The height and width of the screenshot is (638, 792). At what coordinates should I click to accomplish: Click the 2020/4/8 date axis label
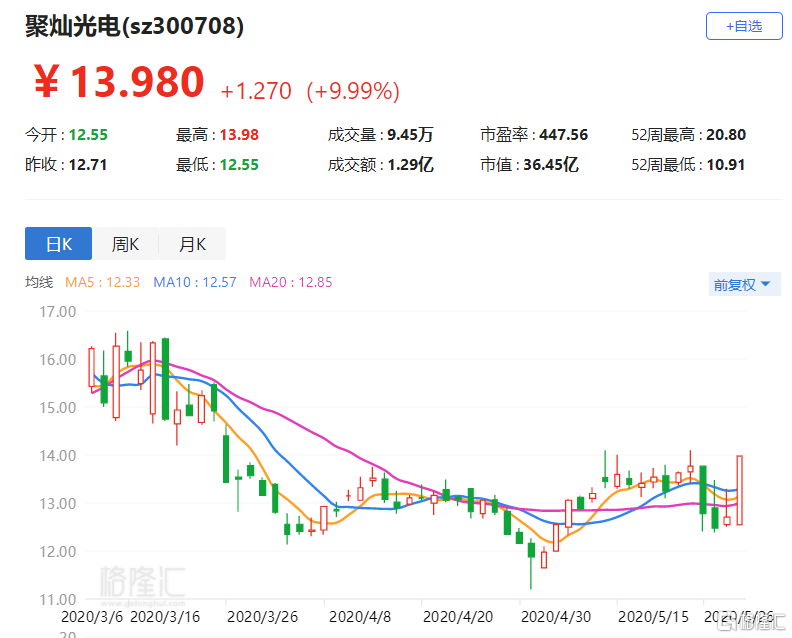tap(358, 617)
